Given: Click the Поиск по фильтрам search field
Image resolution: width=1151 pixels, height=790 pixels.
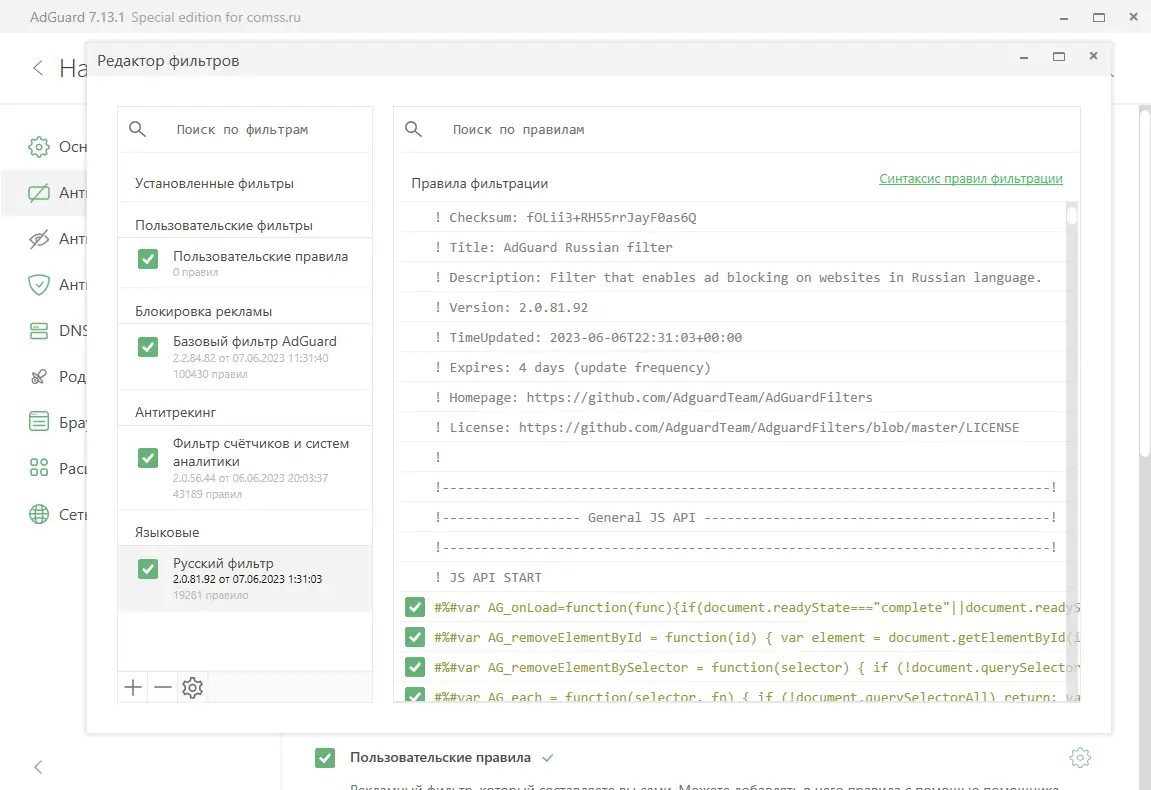Looking at the screenshot, I should (262, 130).
